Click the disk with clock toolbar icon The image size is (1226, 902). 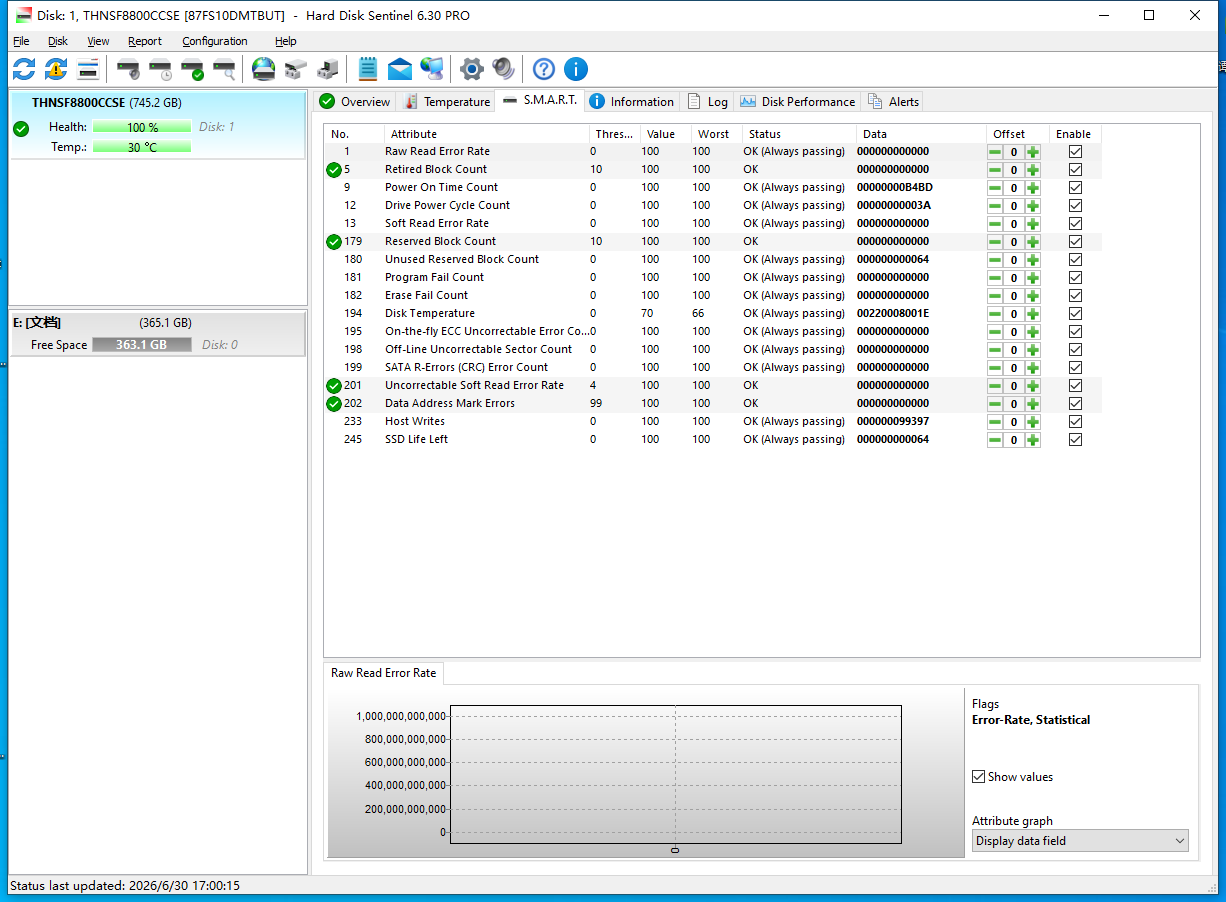tap(160, 69)
